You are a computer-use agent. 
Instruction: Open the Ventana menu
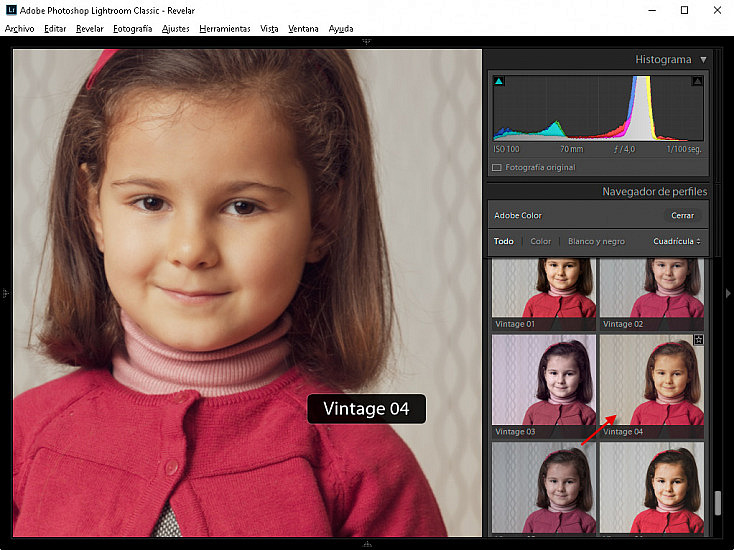point(303,29)
